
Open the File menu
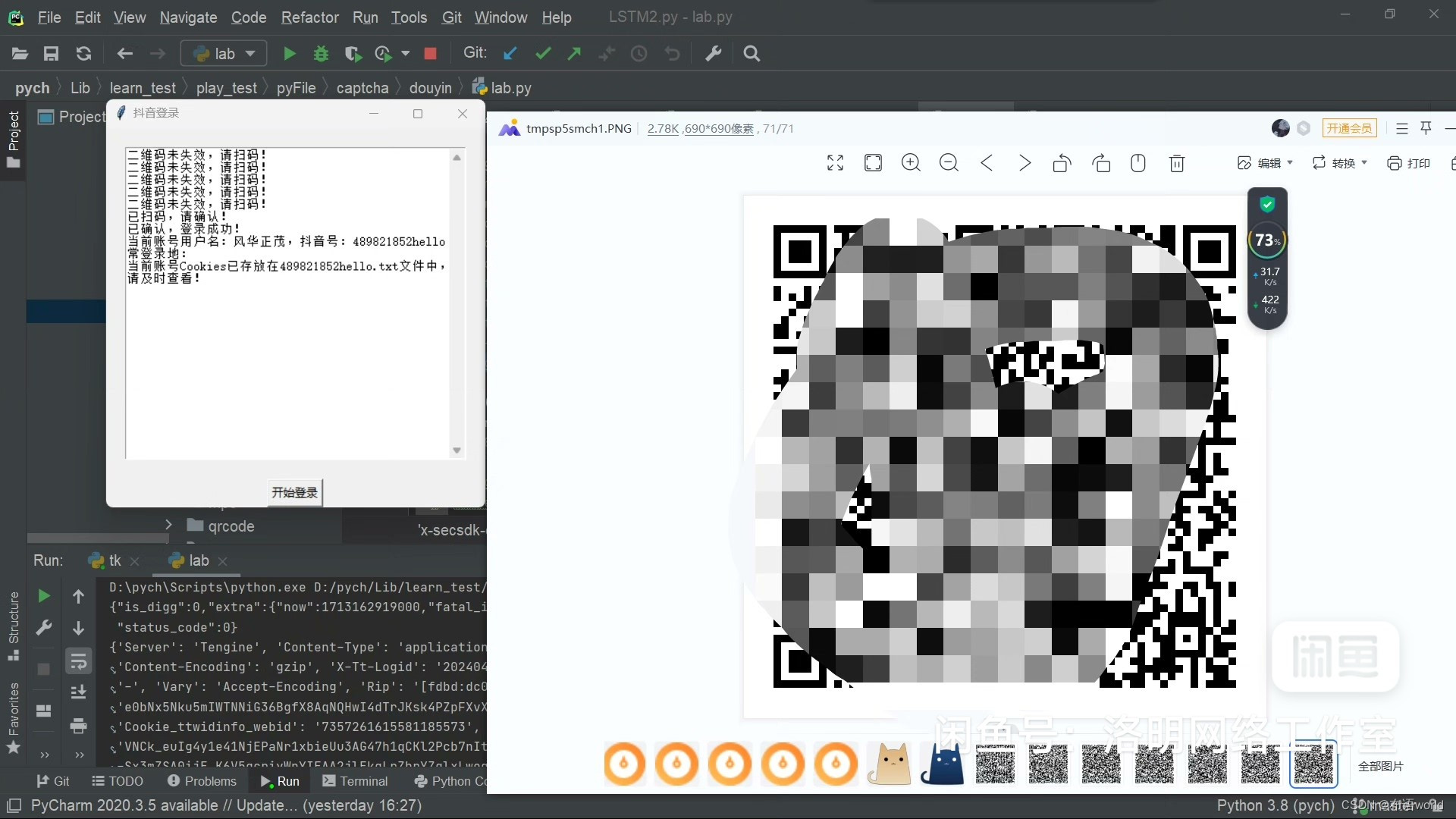49,17
